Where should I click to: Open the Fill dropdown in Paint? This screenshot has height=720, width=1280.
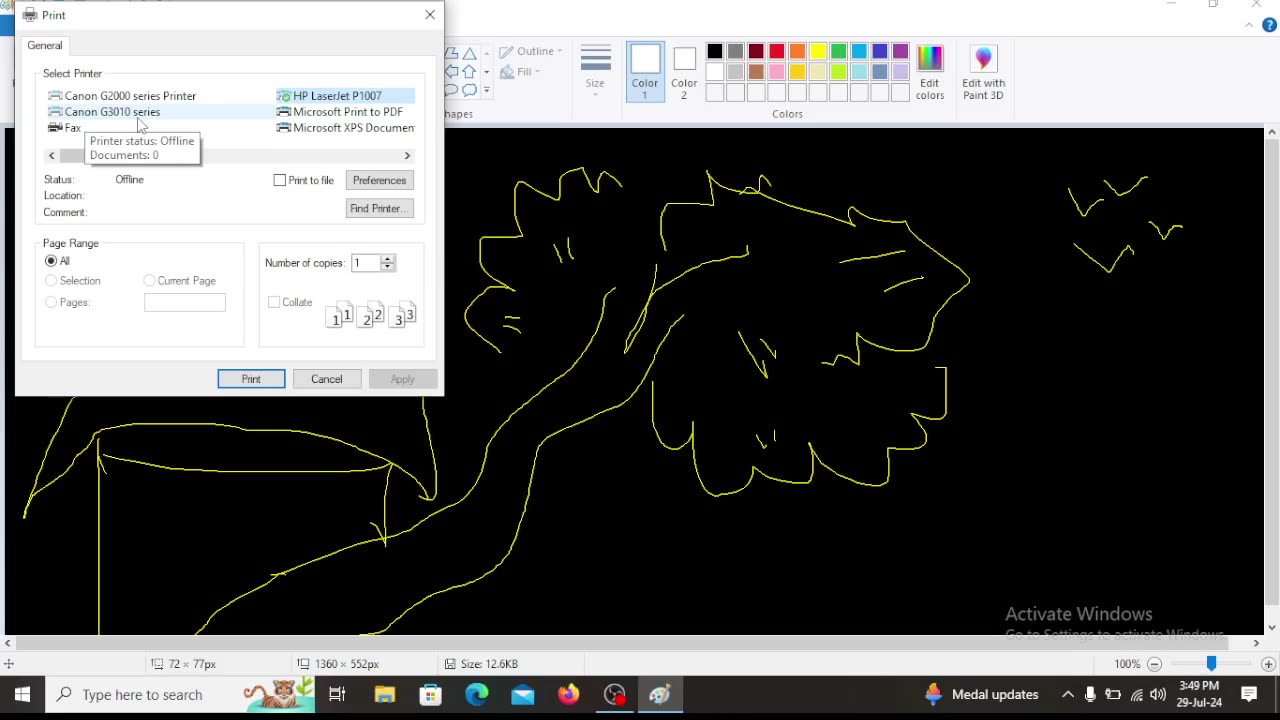(520, 72)
